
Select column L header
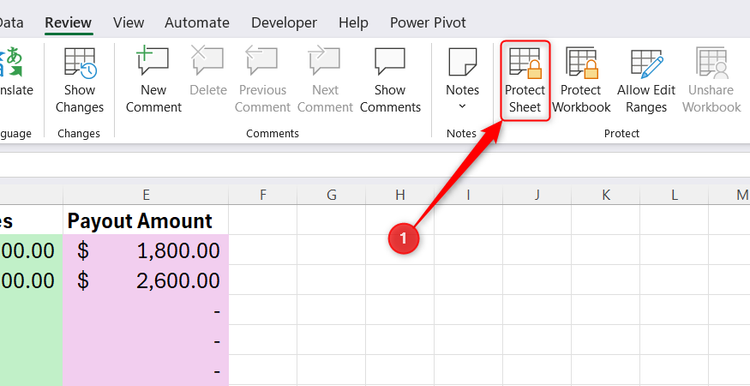pyautogui.click(x=674, y=195)
